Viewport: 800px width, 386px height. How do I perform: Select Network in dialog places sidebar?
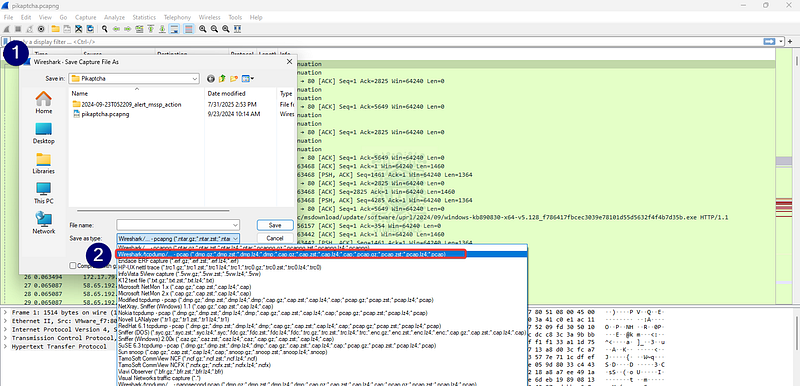tap(44, 223)
